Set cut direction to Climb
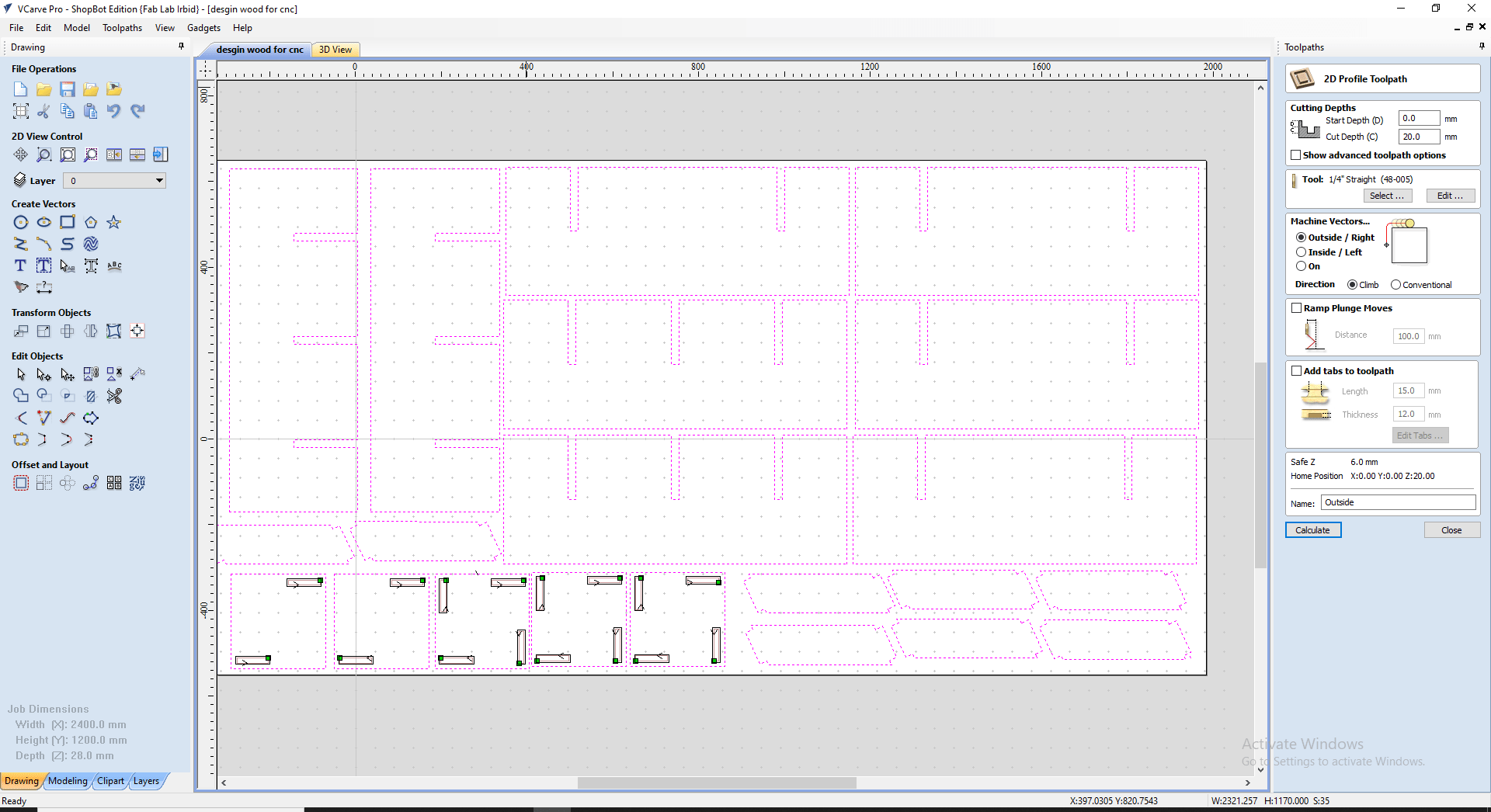Viewport: 1491px width, 812px height. point(1352,285)
